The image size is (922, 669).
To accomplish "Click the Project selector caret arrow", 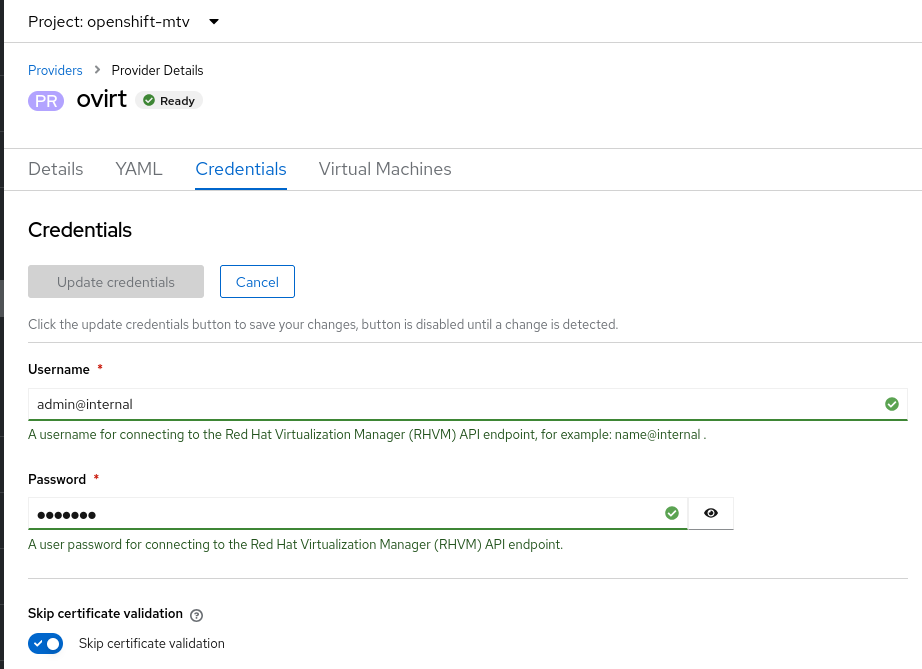I will (214, 21).
